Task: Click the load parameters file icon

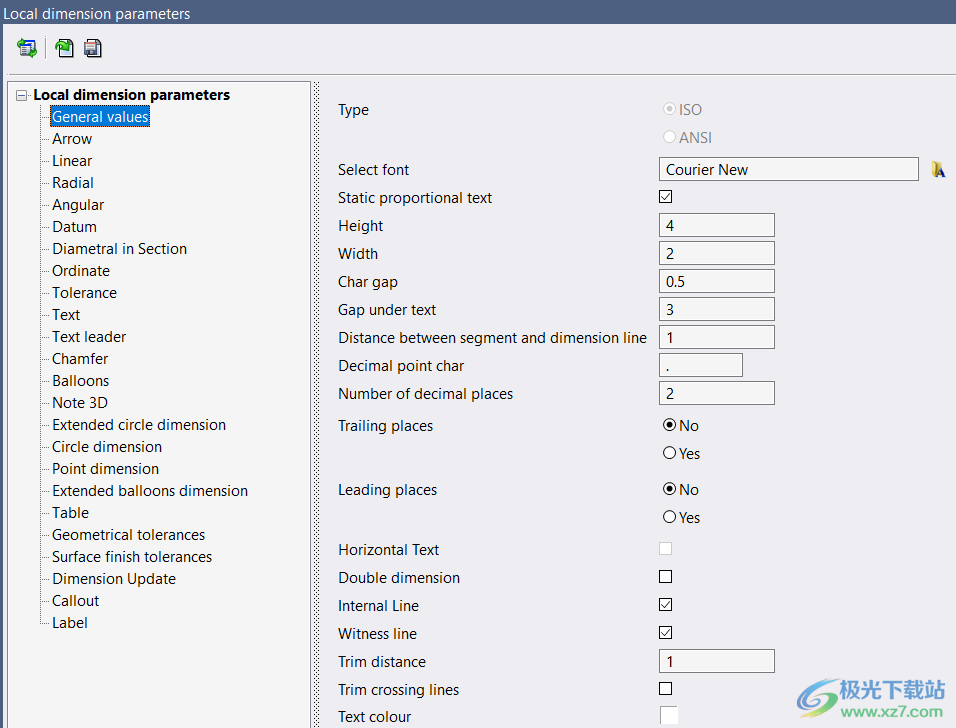Action: coord(64,48)
